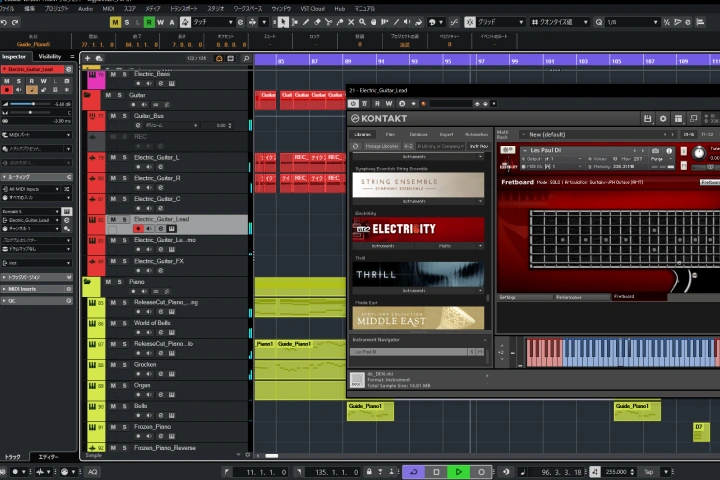This screenshot has width=720, height=480.
Task: Click the Redo arrow in the toolbar
Action: 15,22
